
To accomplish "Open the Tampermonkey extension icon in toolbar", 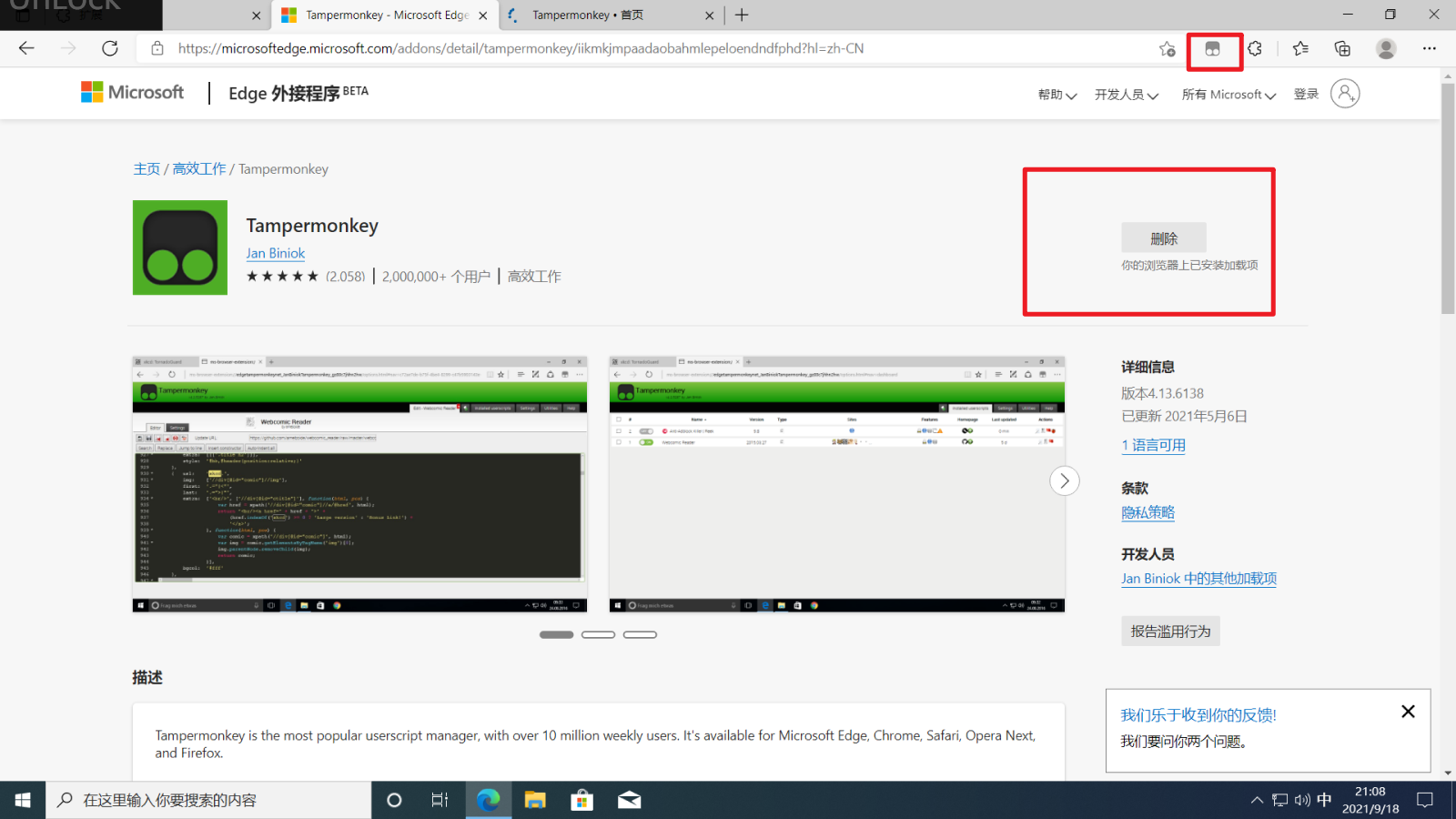I will (1212, 49).
